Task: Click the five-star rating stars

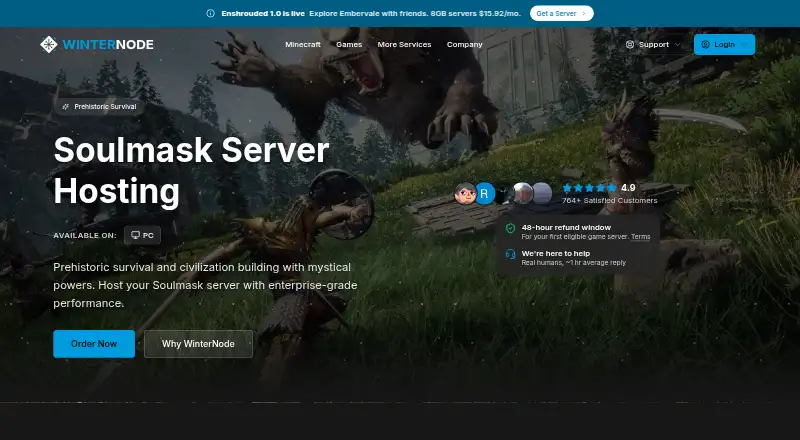Action: point(589,188)
